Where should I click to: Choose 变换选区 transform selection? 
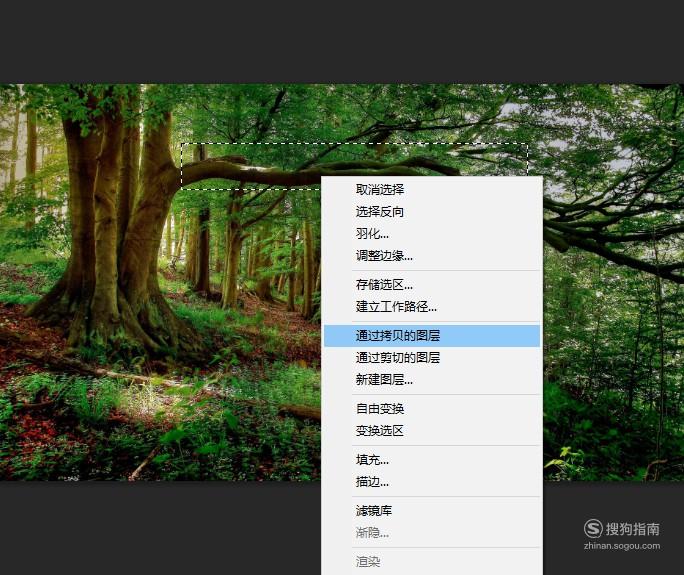click(x=432, y=431)
